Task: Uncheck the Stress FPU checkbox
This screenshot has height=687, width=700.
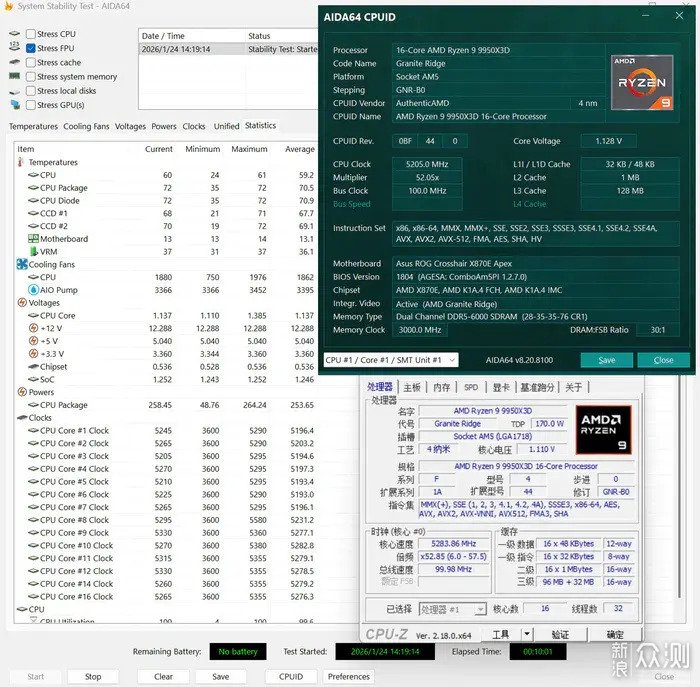Action: click(31, 48)
